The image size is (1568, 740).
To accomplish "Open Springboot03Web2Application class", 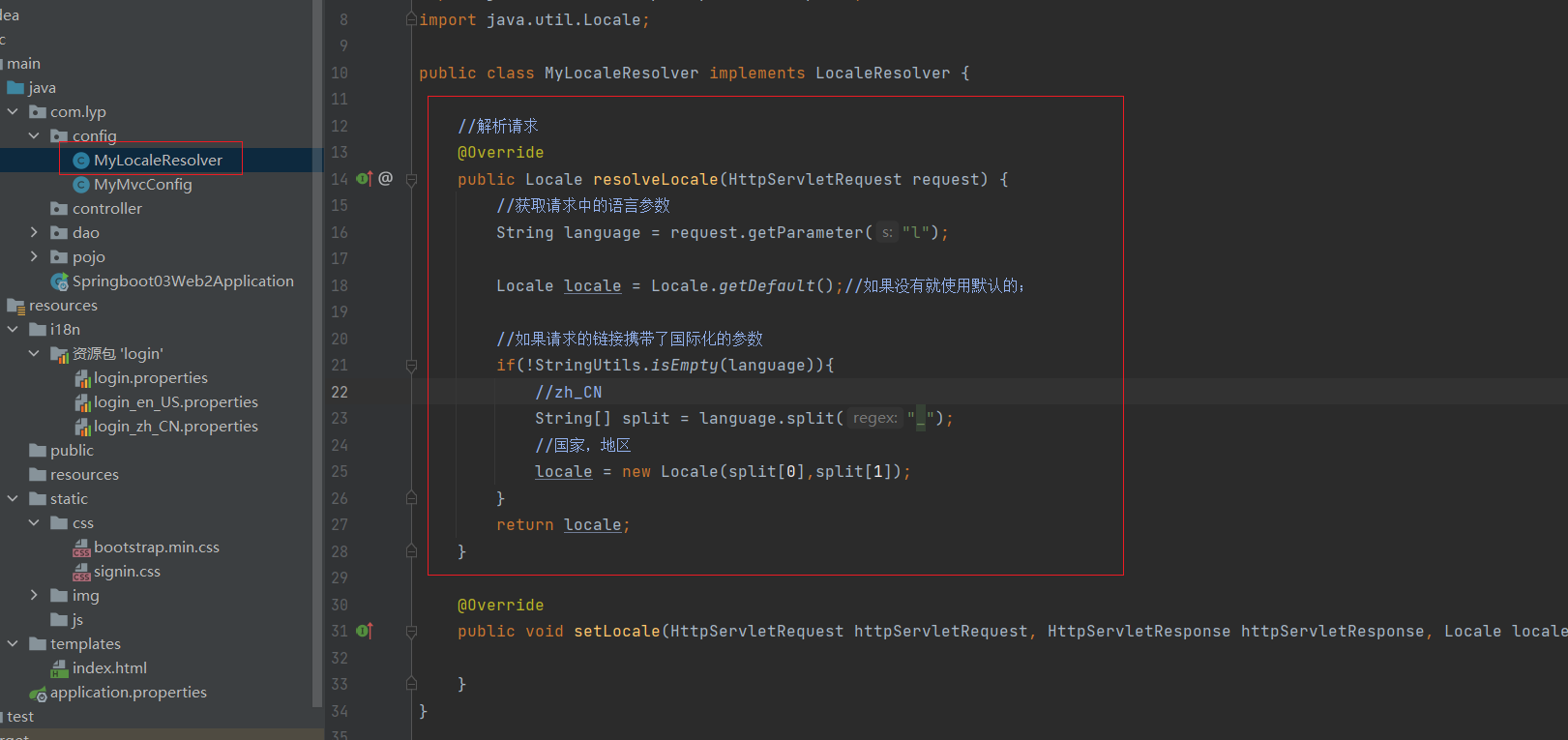I will coord(183,281).
